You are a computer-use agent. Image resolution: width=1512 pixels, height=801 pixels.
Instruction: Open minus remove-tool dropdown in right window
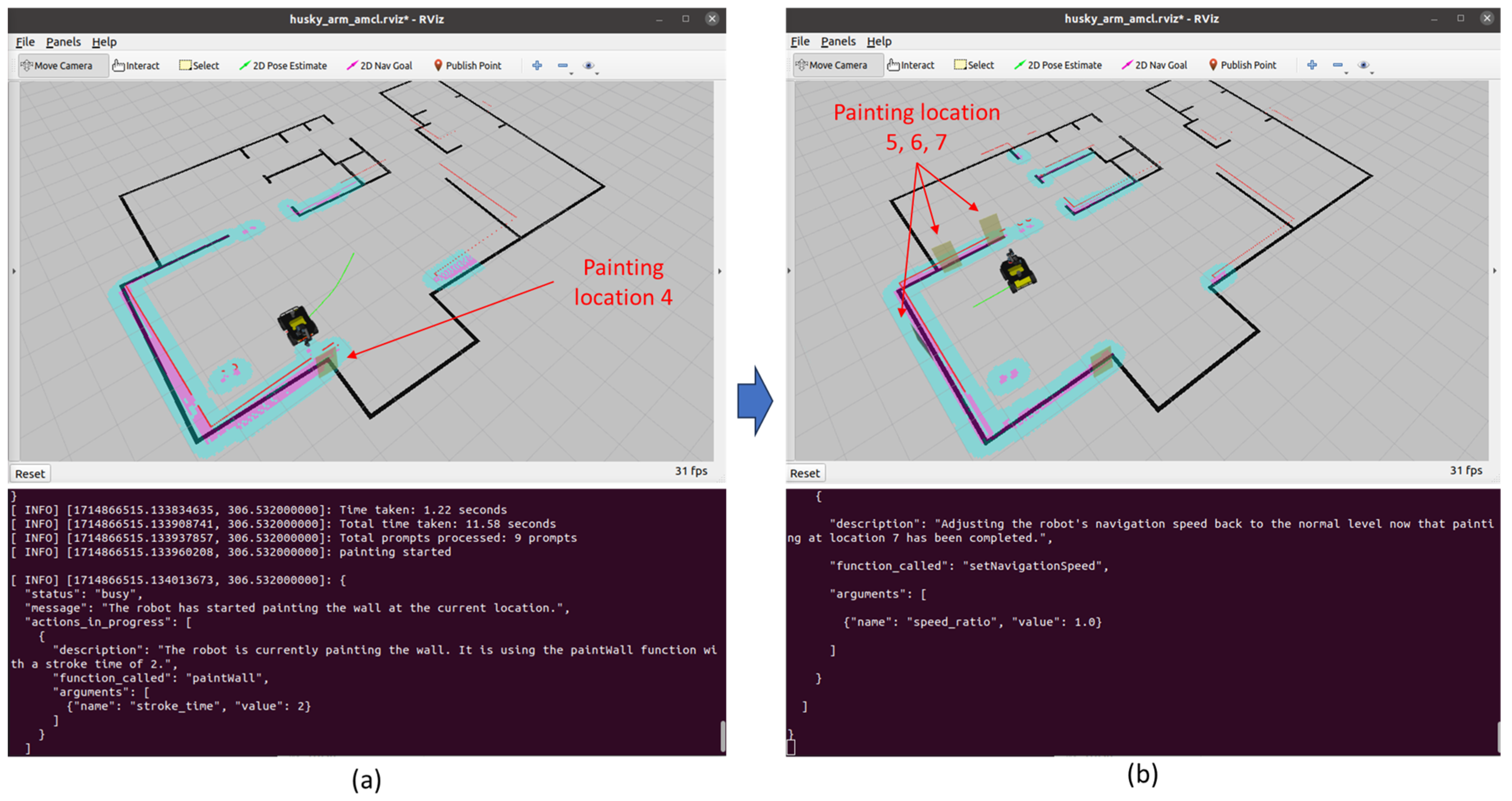[1338, 65]
